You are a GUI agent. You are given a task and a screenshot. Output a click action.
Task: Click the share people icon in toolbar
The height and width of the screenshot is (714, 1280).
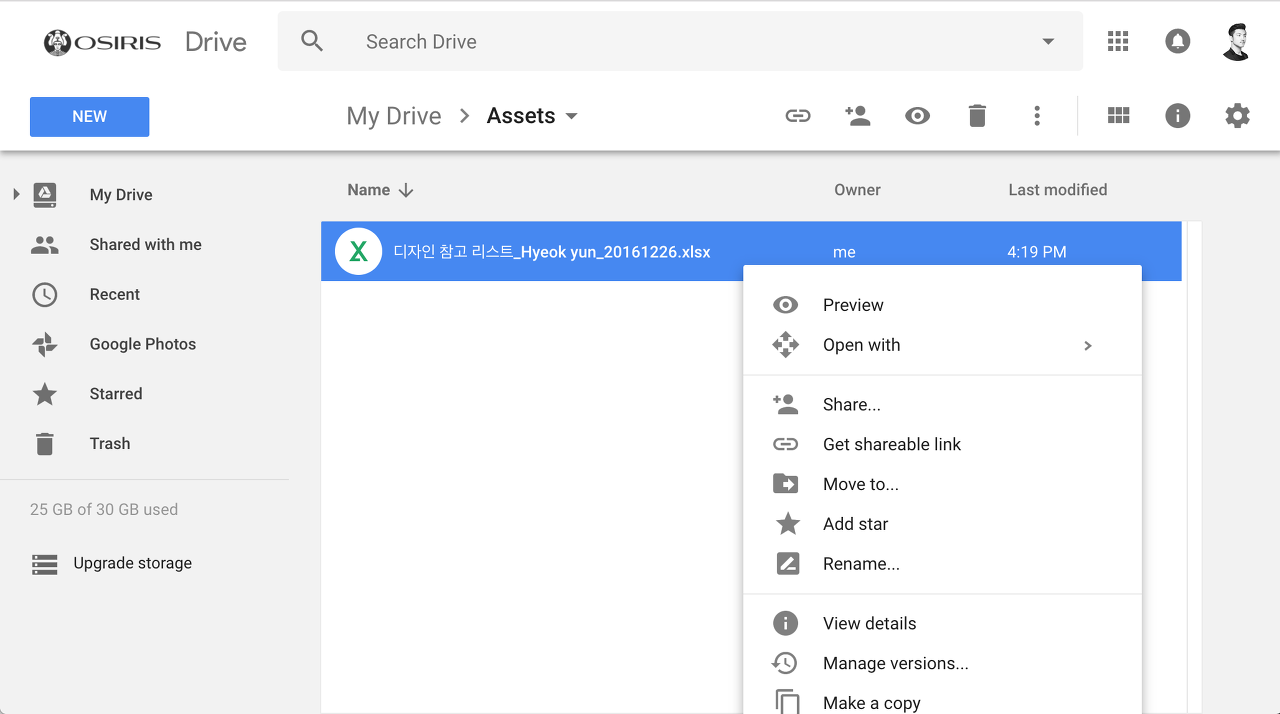pos(857,116)
